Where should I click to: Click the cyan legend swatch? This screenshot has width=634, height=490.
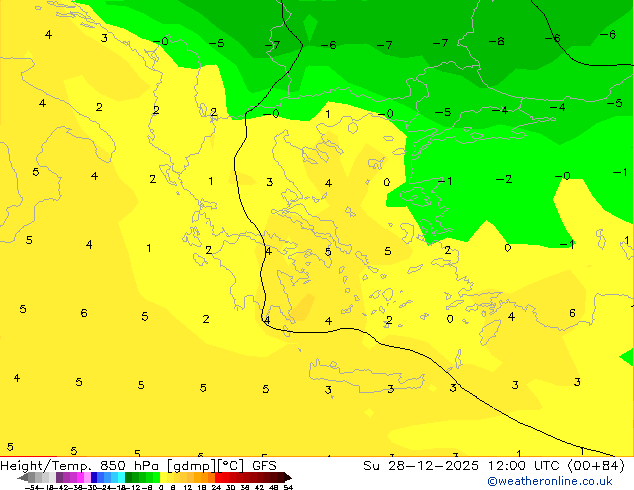[x=121, y=477]
